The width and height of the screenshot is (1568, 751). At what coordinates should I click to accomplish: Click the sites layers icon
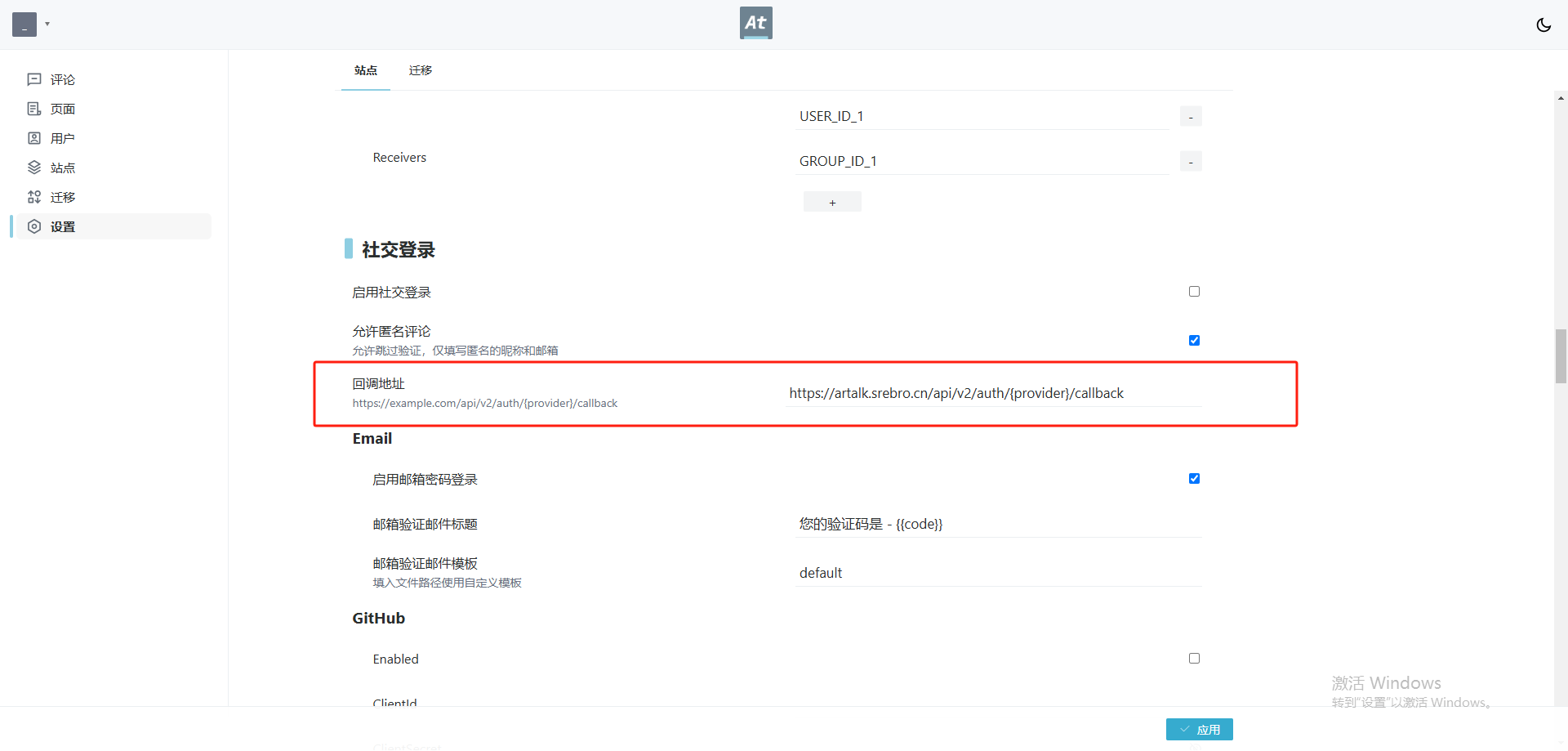coord(34,168)
